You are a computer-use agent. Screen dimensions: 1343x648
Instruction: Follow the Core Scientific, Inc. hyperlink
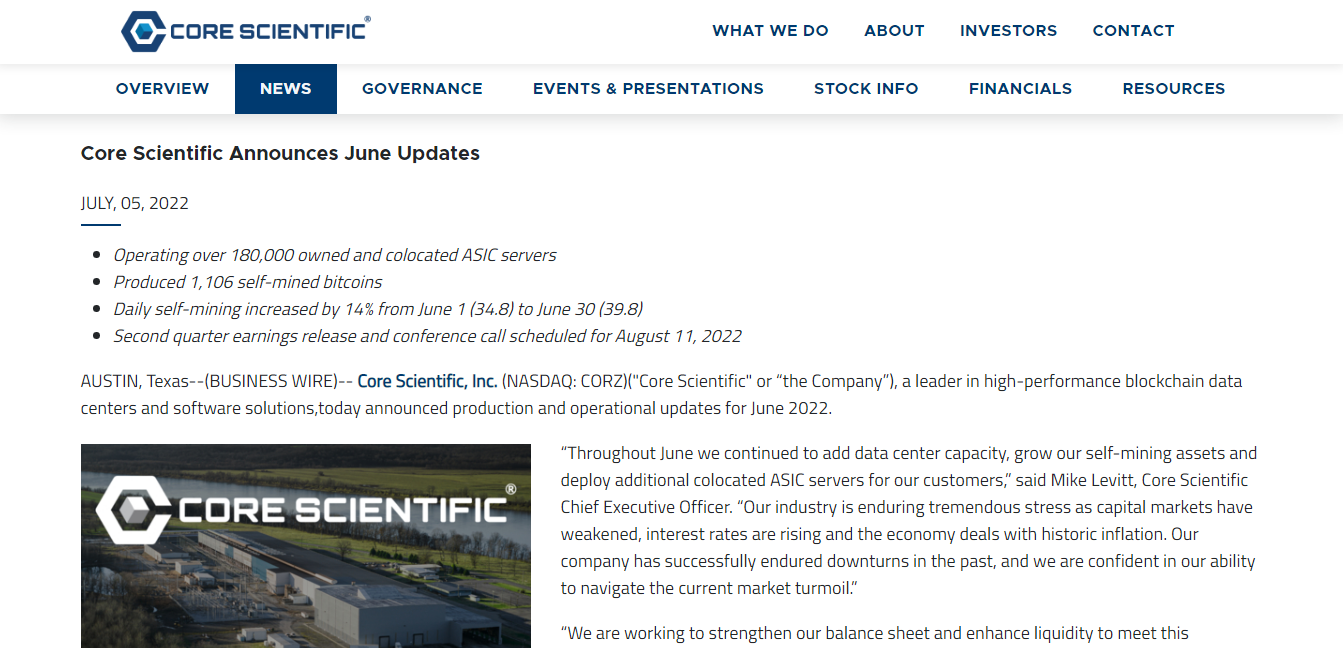pyautogui.click(x=427, y=381)
